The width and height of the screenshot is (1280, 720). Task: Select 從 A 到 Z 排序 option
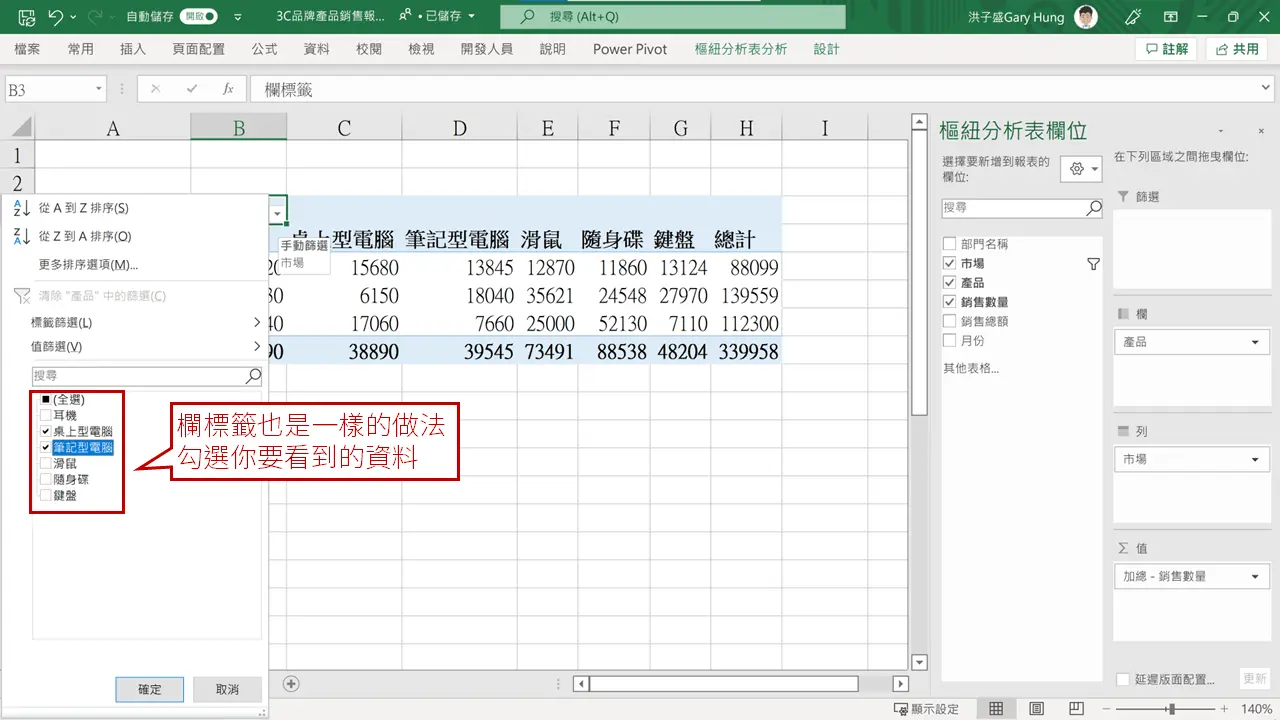point(83,208)
